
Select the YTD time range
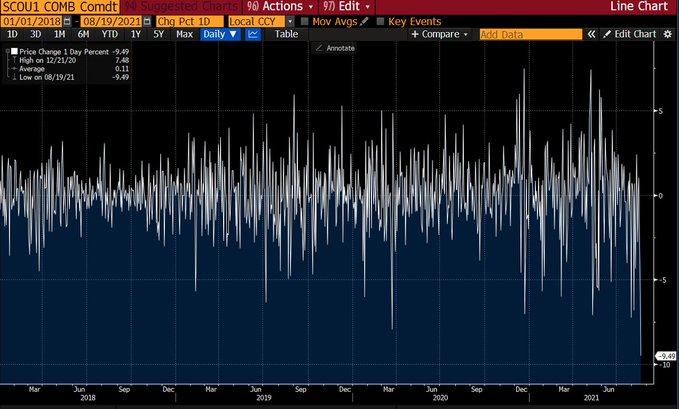[x=109, y=34]
